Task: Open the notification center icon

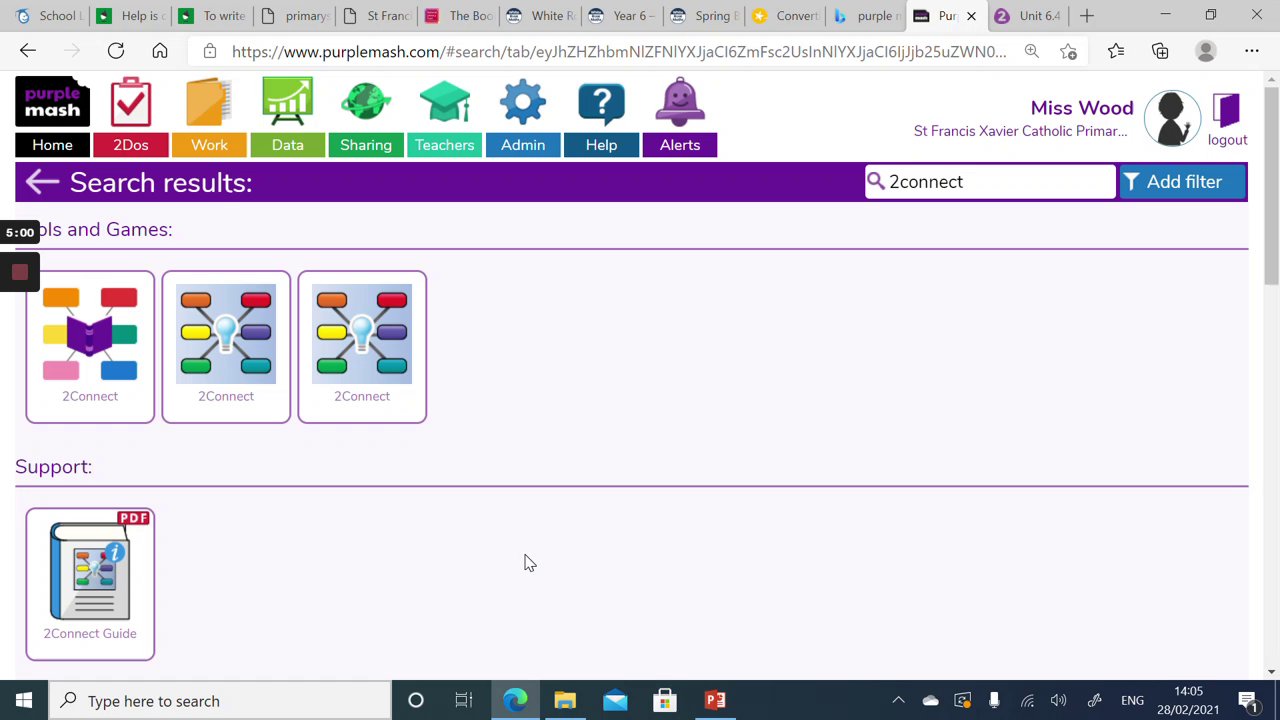Action: [1249, 701]
